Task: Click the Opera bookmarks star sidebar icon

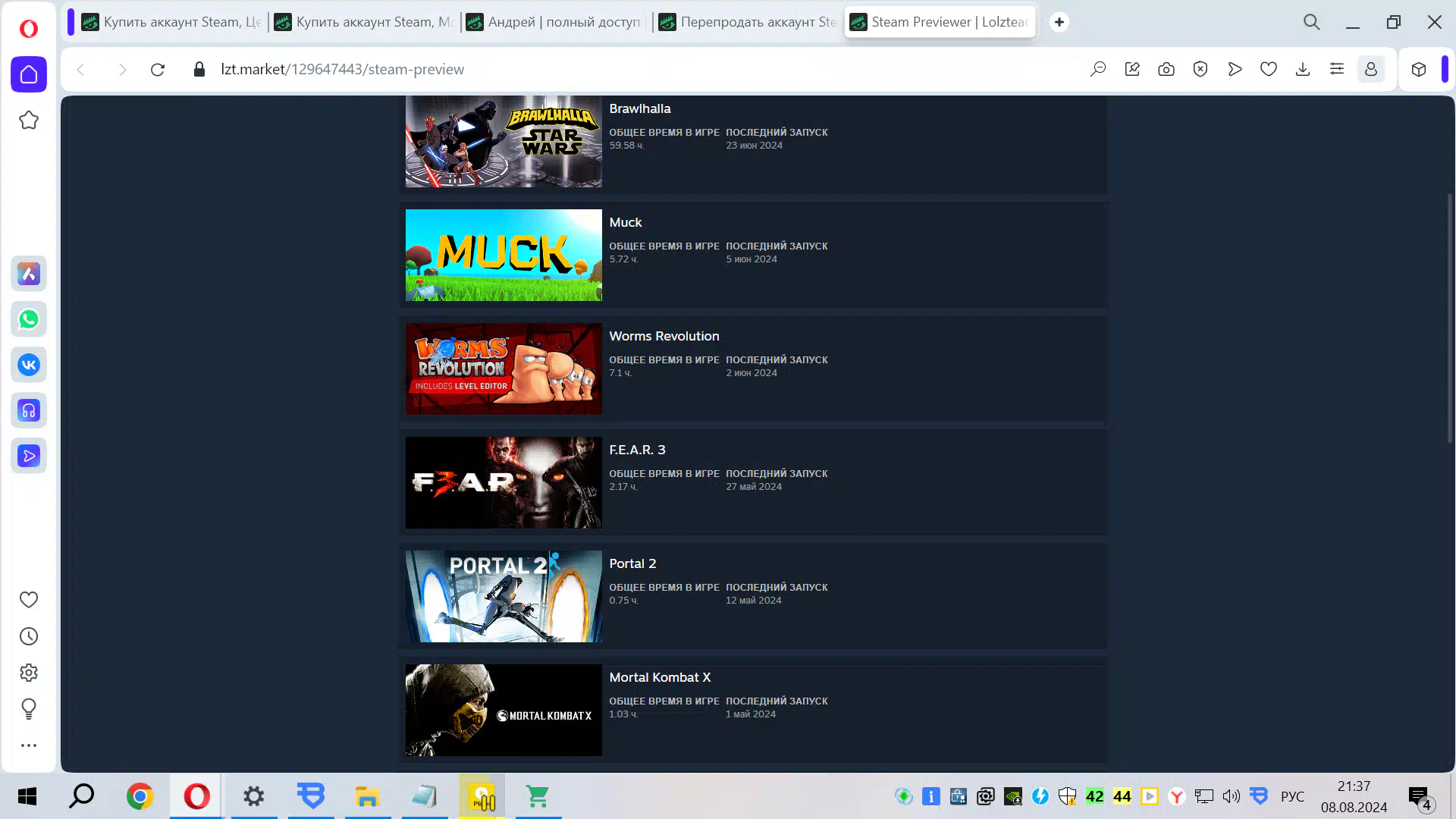Action: (x=29, y=120)
